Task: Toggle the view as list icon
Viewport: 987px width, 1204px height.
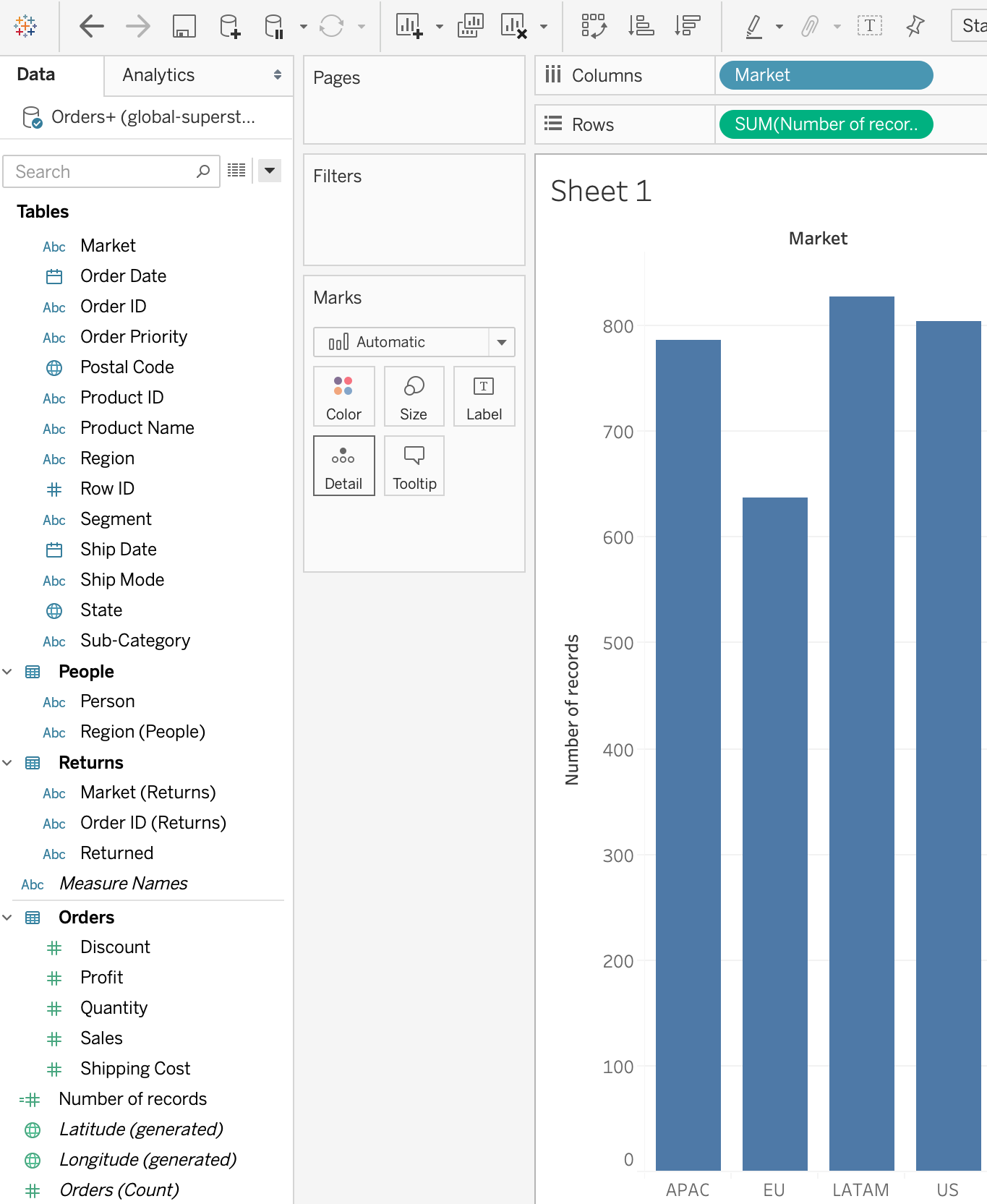Action: [x=236, y=171]
